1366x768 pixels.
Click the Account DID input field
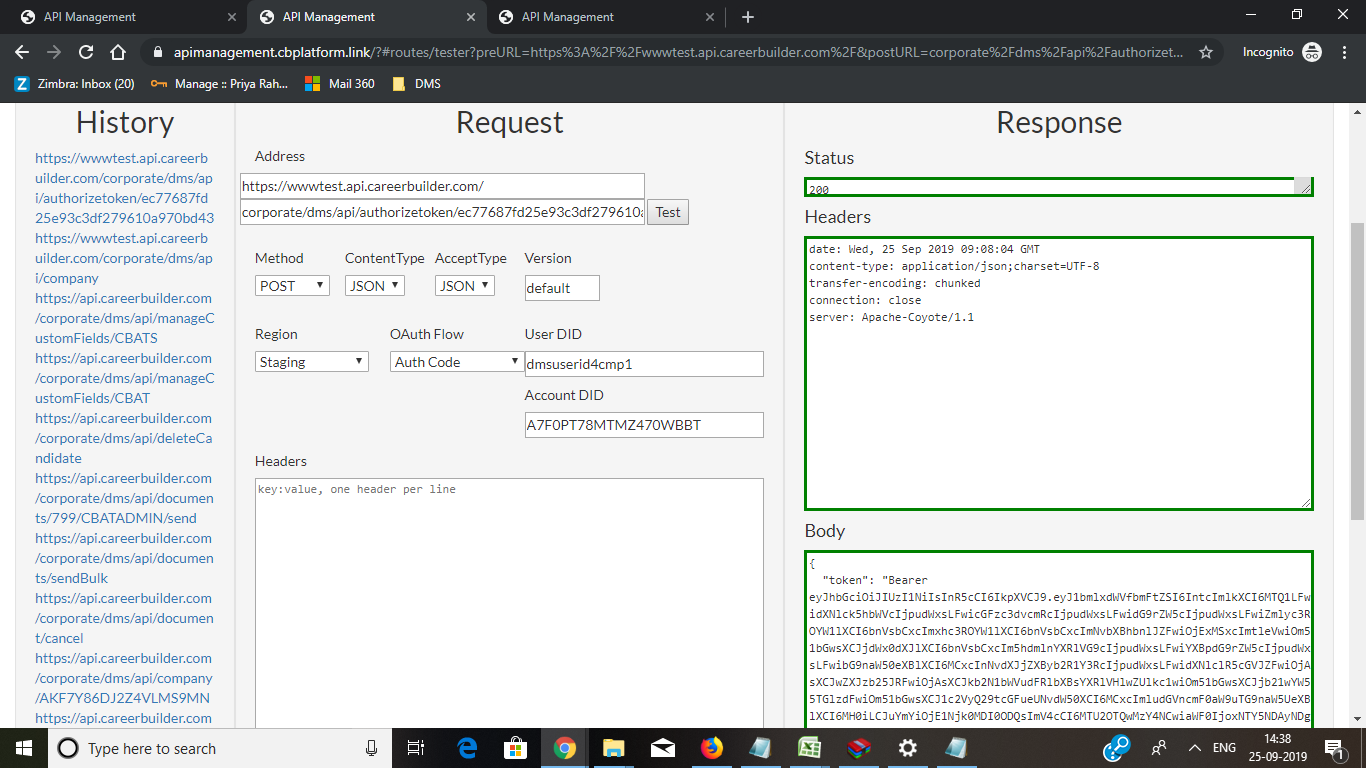click(x=644, y=425)
